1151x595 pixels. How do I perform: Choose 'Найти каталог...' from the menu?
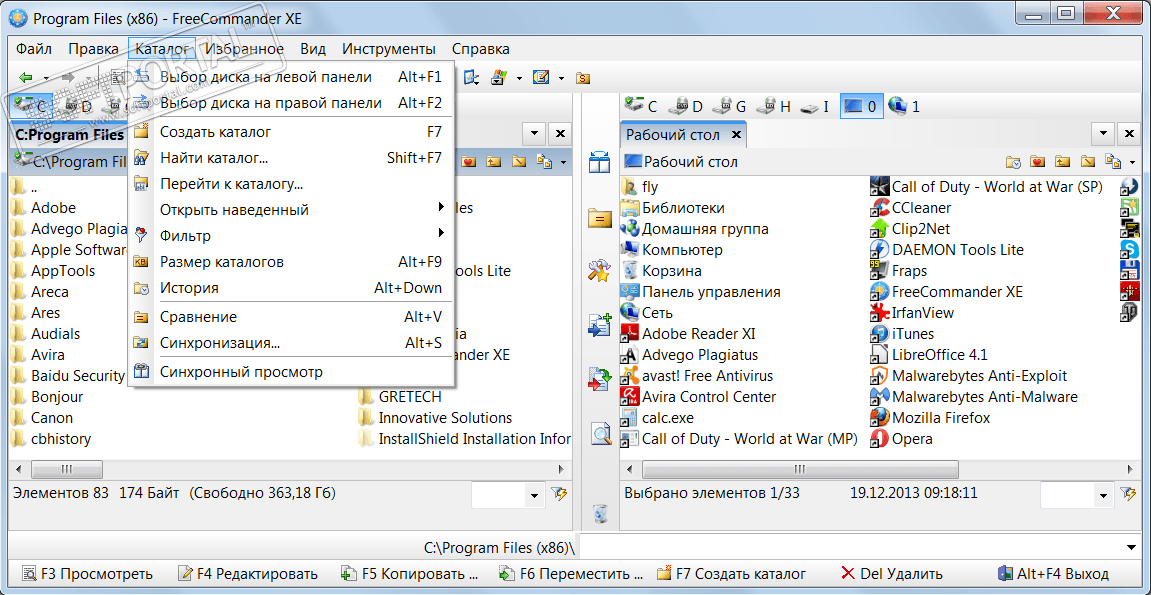291,158
